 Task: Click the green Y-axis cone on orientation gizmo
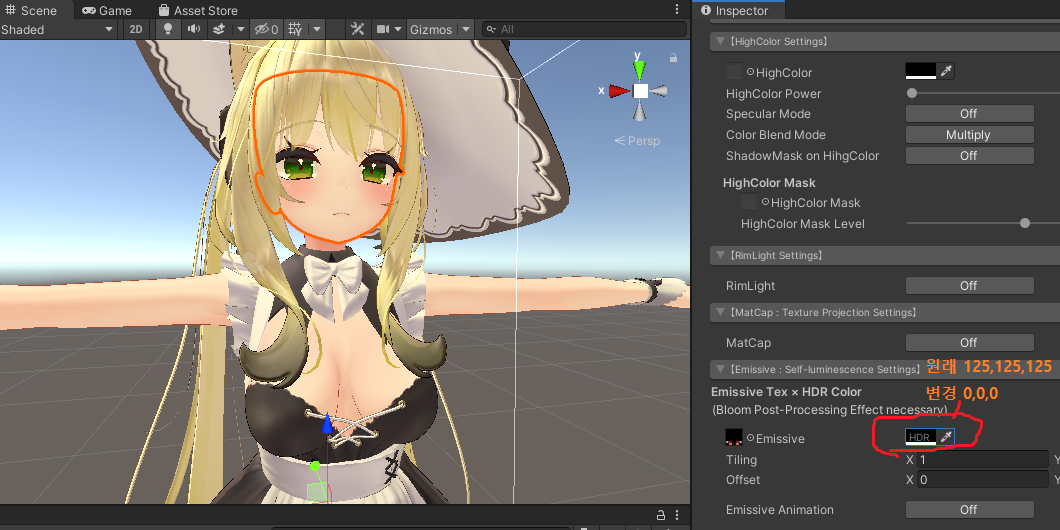pyautogui.click(x=640, y=70)
